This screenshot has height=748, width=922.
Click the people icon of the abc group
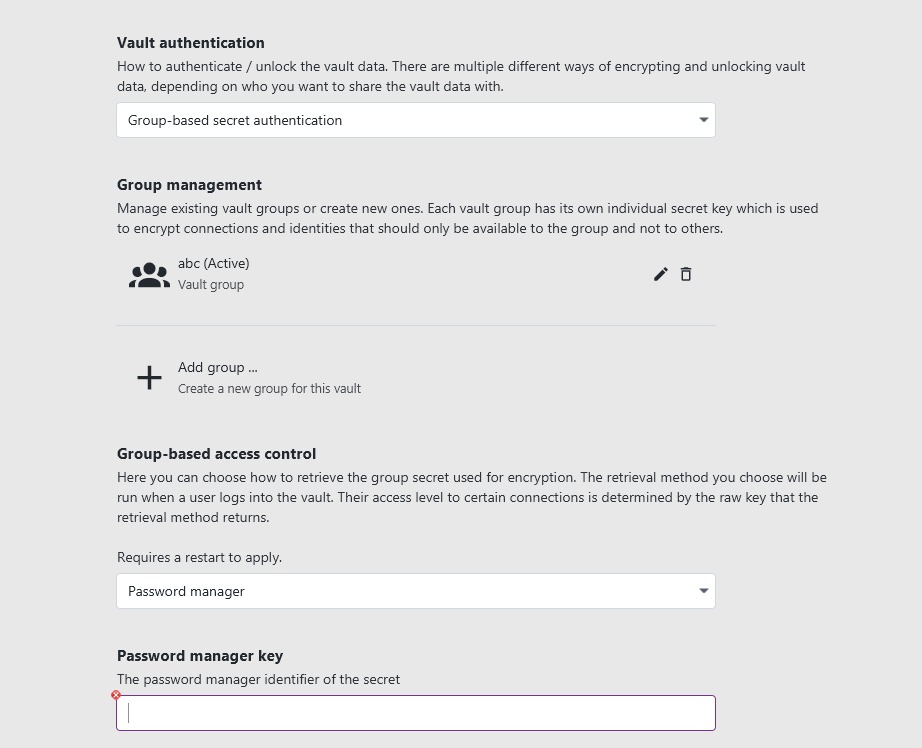(x=149, y=274)
